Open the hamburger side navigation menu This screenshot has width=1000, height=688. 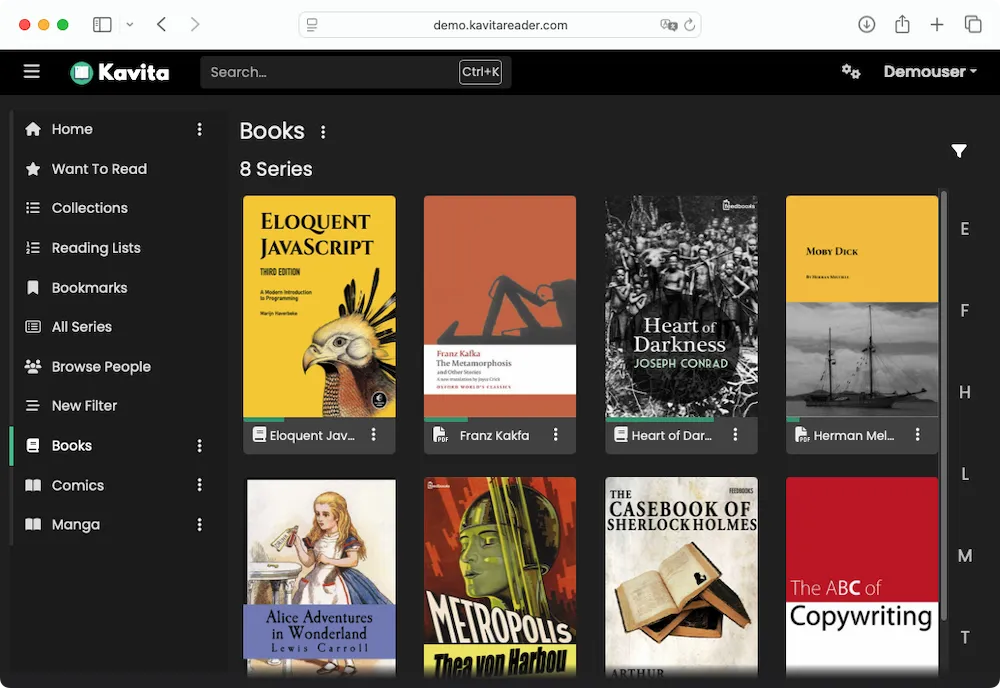pyautogui.click(x=31, y=71)
